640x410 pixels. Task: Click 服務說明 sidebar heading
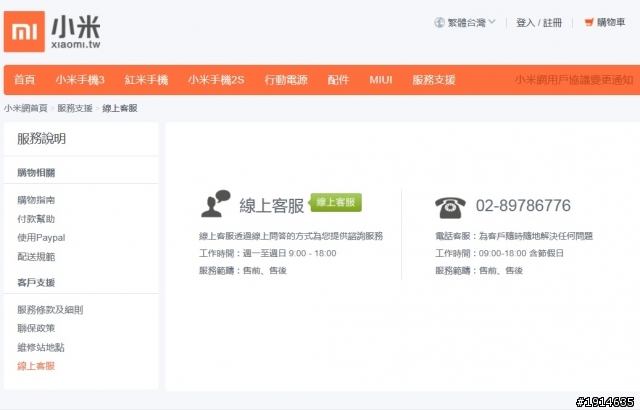click(x=41, y=139)
